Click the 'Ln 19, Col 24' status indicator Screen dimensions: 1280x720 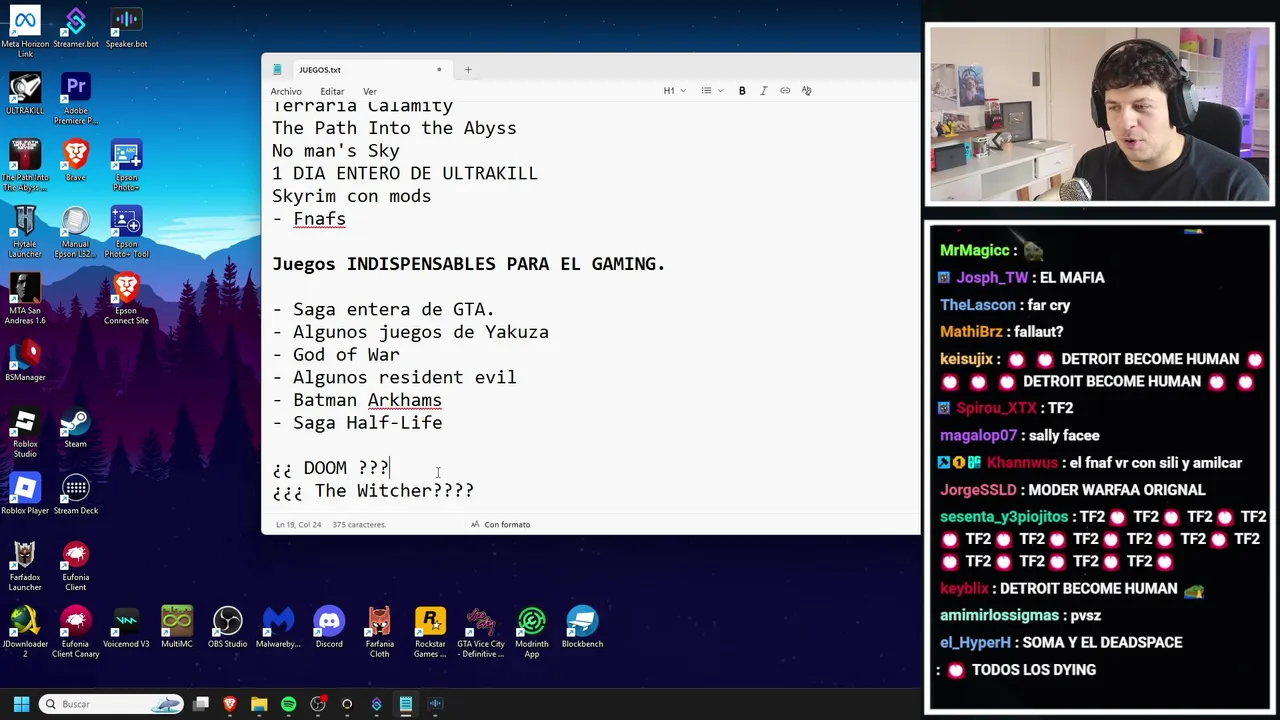[298, 524]
